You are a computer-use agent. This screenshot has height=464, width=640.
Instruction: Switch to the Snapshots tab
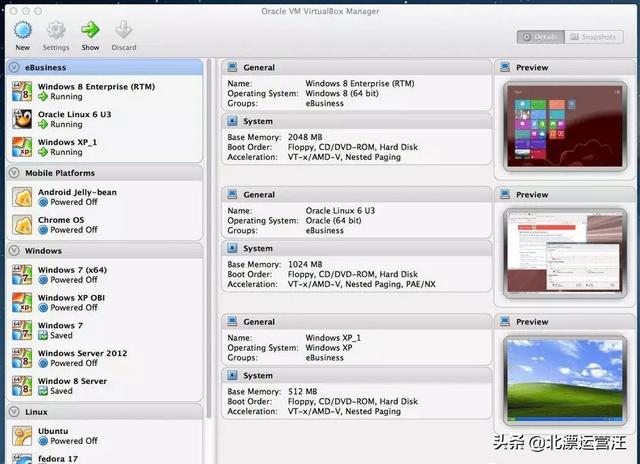click(594, 37)
